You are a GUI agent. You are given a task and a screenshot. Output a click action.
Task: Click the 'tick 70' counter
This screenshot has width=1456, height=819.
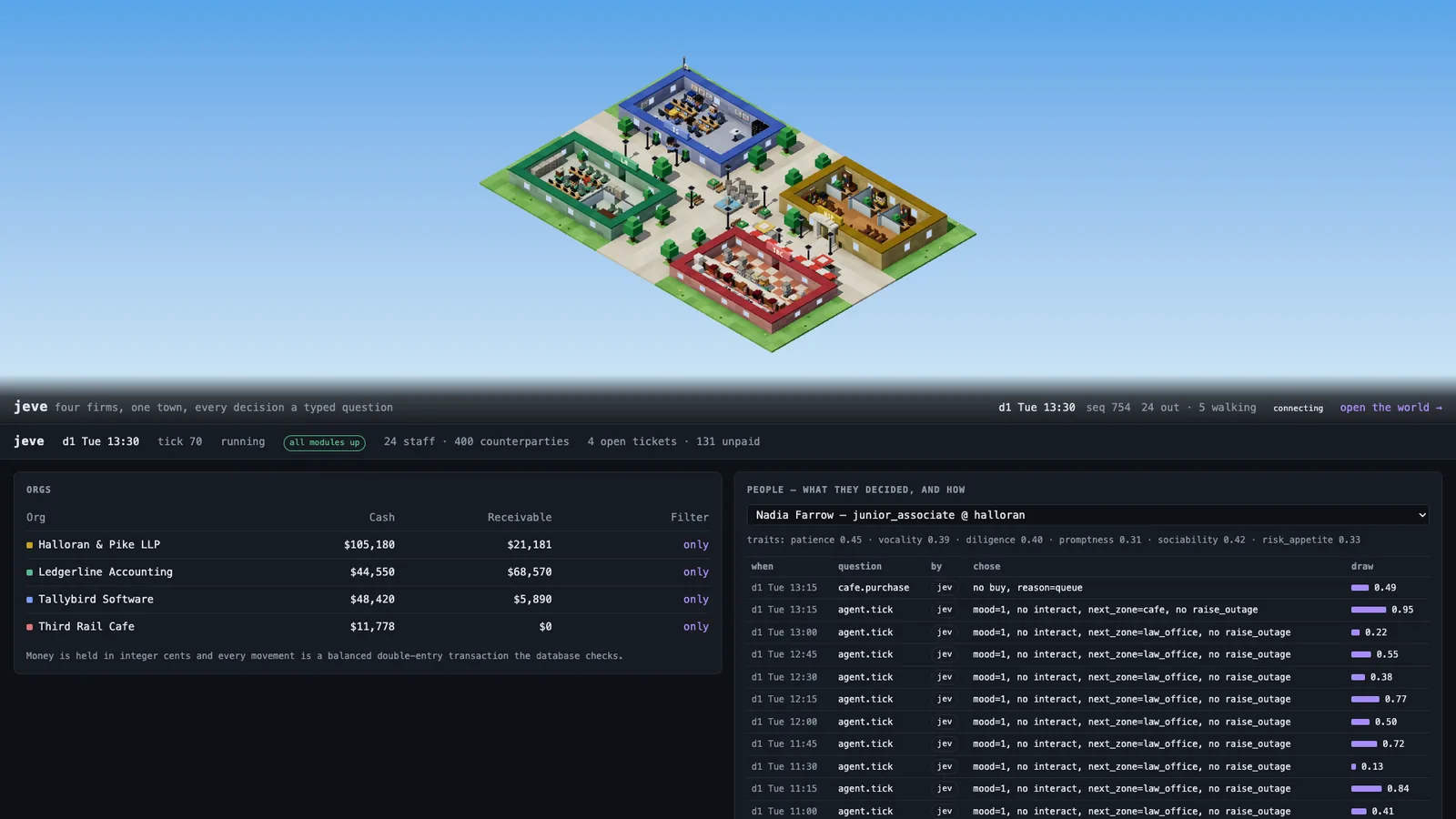pos(180,442)
